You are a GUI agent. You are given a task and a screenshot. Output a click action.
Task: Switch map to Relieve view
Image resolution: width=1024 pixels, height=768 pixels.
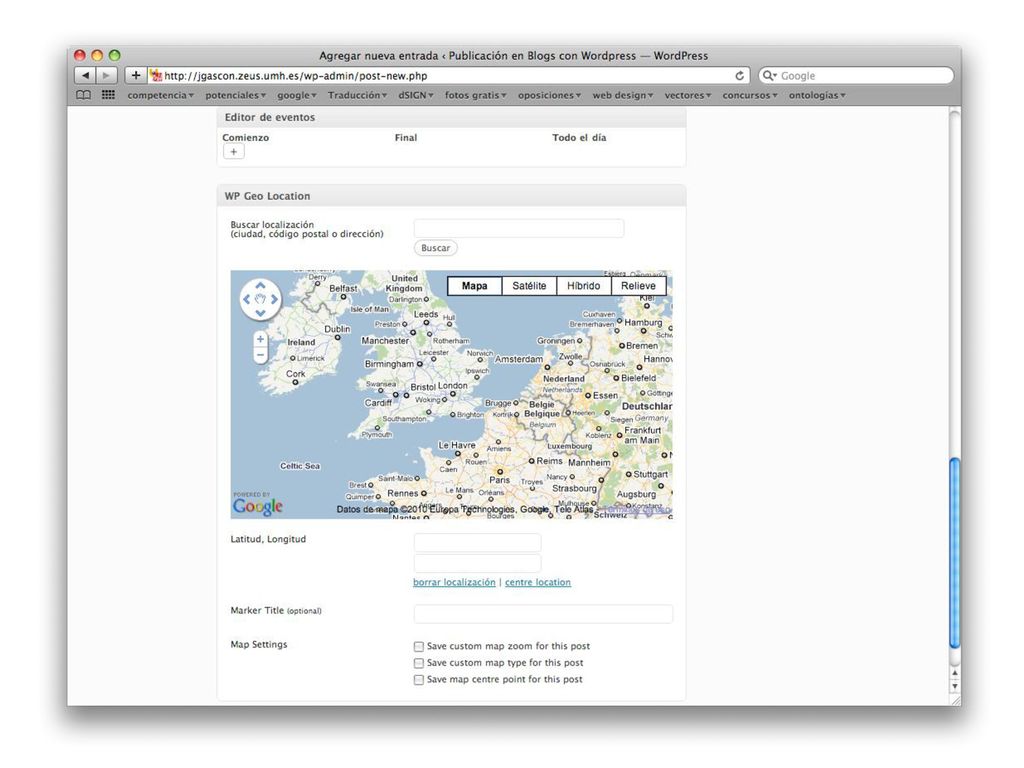click(639, 286)
